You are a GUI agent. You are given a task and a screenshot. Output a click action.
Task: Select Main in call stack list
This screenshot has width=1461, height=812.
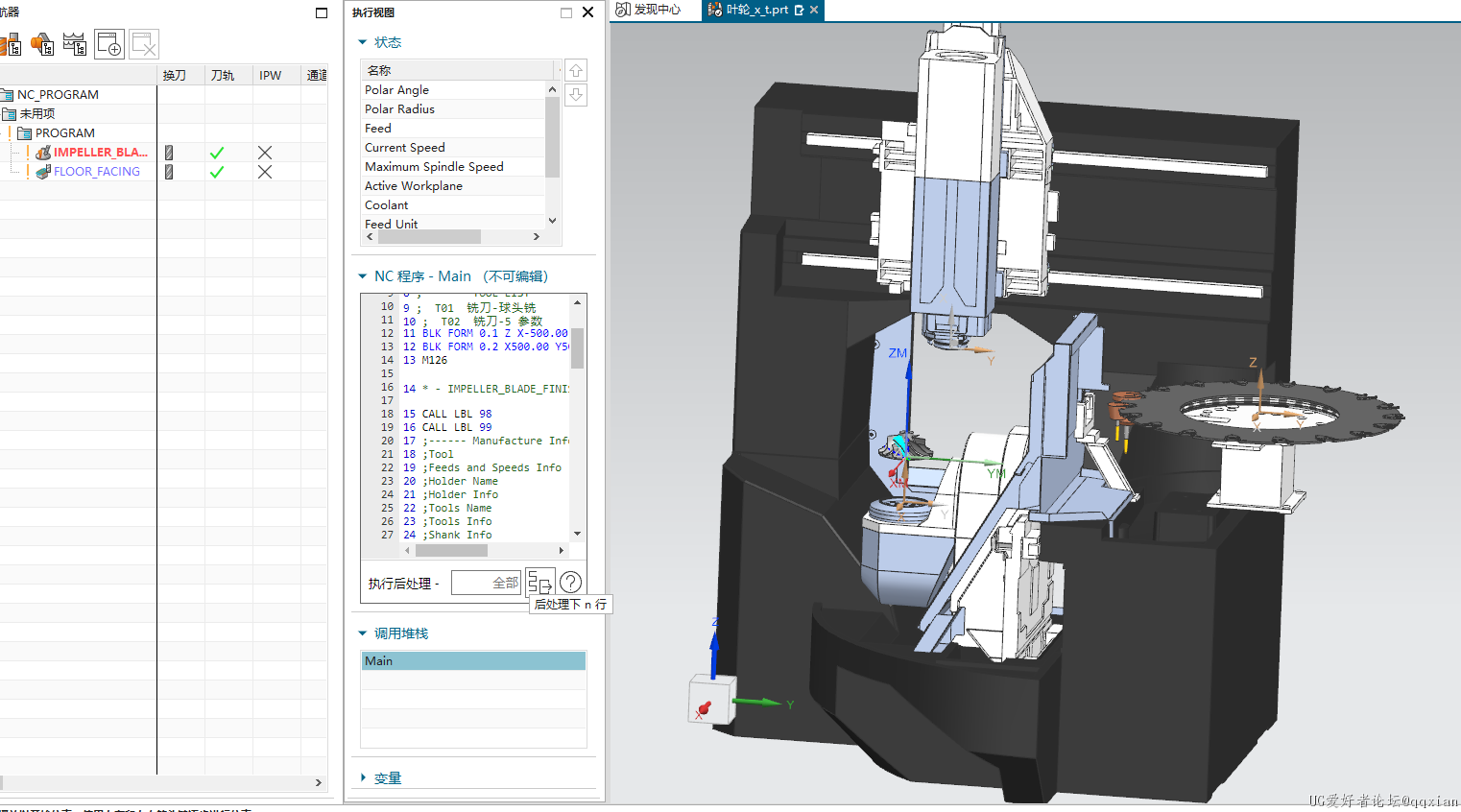pos(473,660)
